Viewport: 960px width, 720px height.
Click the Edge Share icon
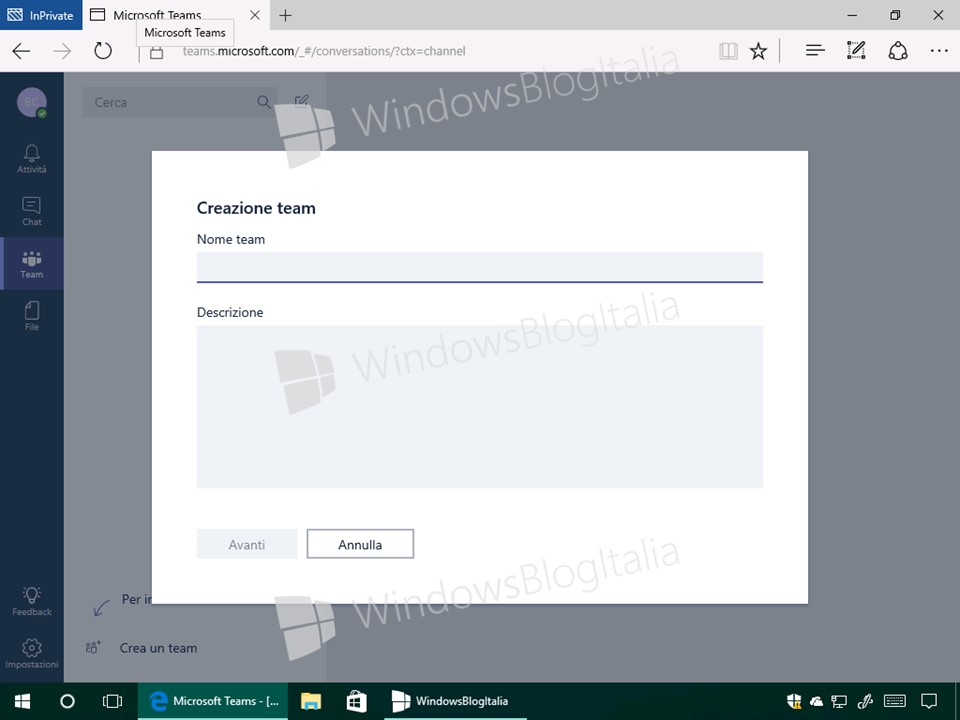pos(898,51)
